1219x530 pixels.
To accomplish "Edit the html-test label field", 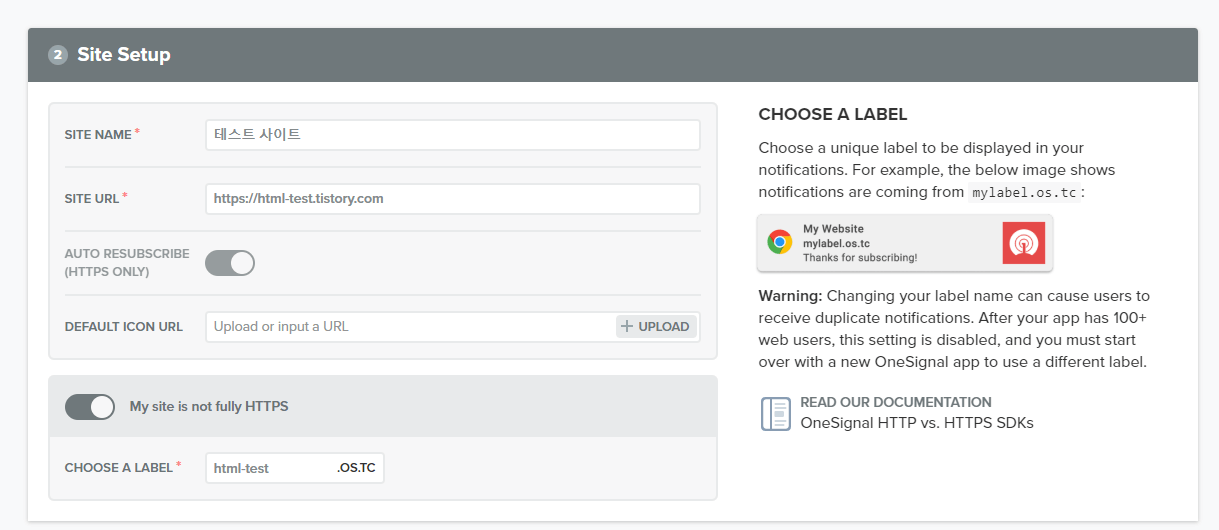I will pos(270,468).
